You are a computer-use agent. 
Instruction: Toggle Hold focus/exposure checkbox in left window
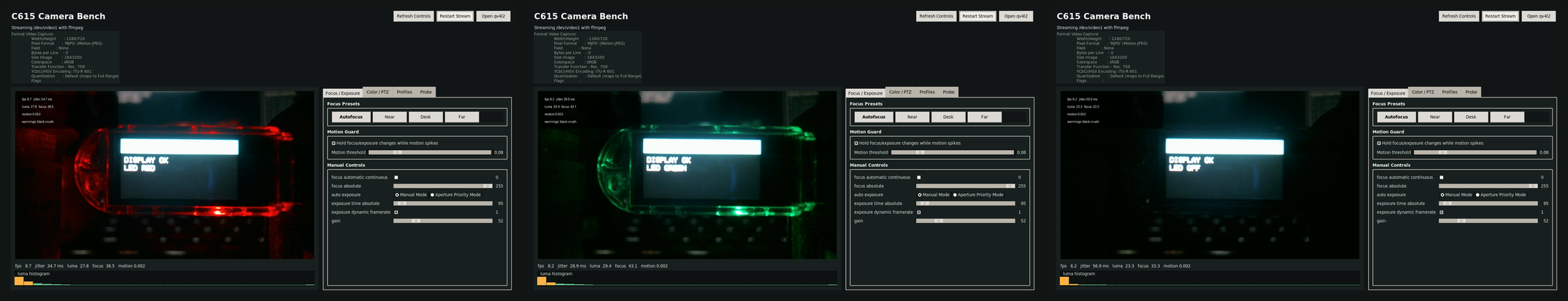click(x=334, y=143)
